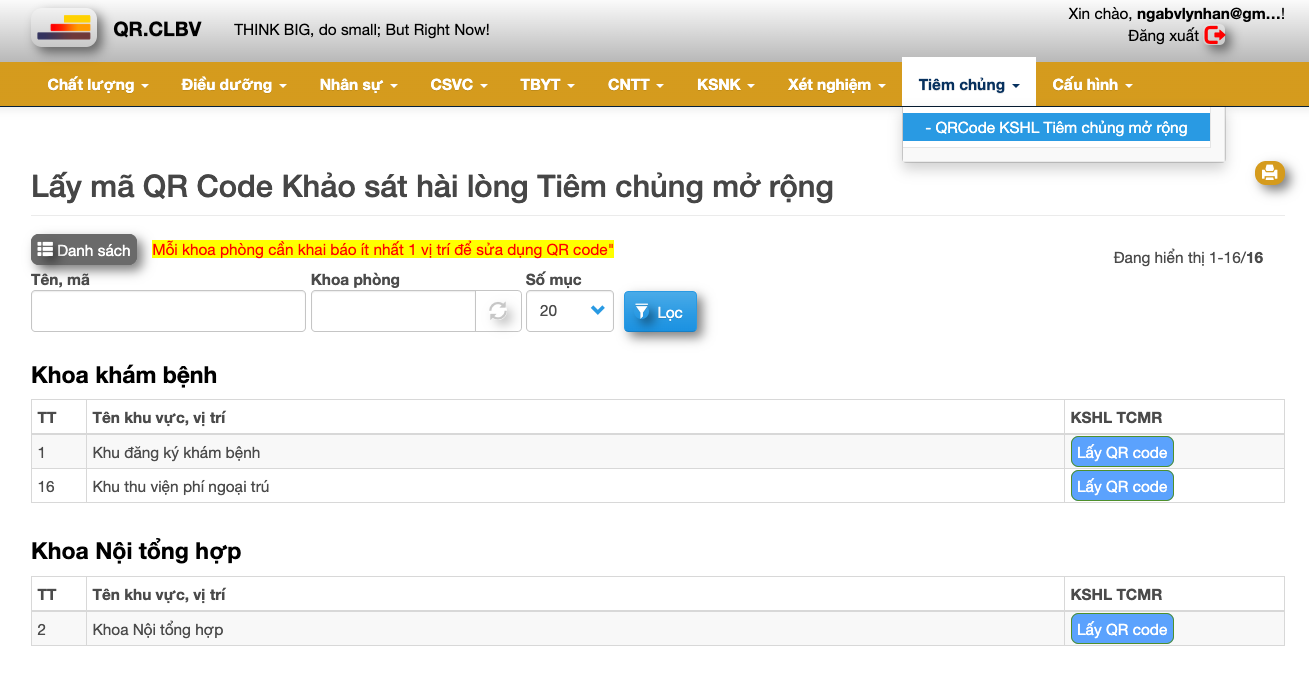Open the CNTT navigation menu

635,85
